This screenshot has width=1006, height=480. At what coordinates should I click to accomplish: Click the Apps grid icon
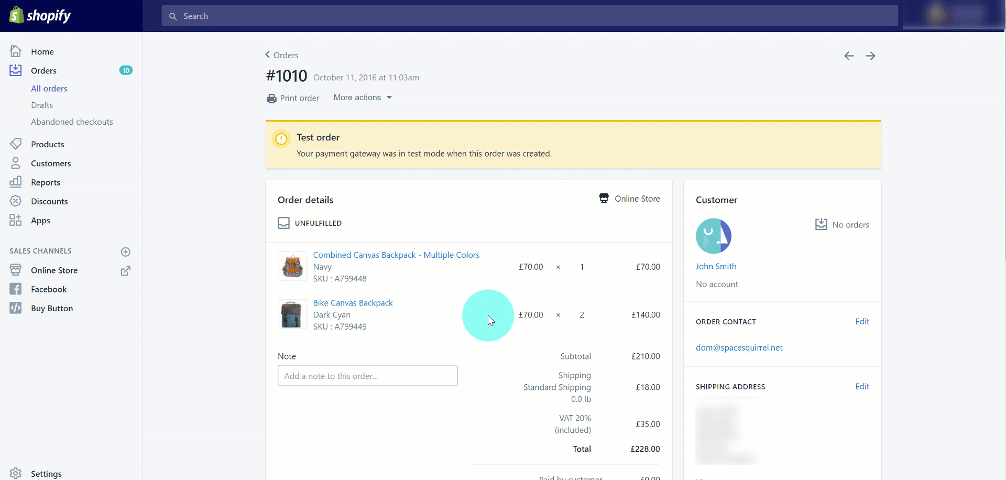15,220
